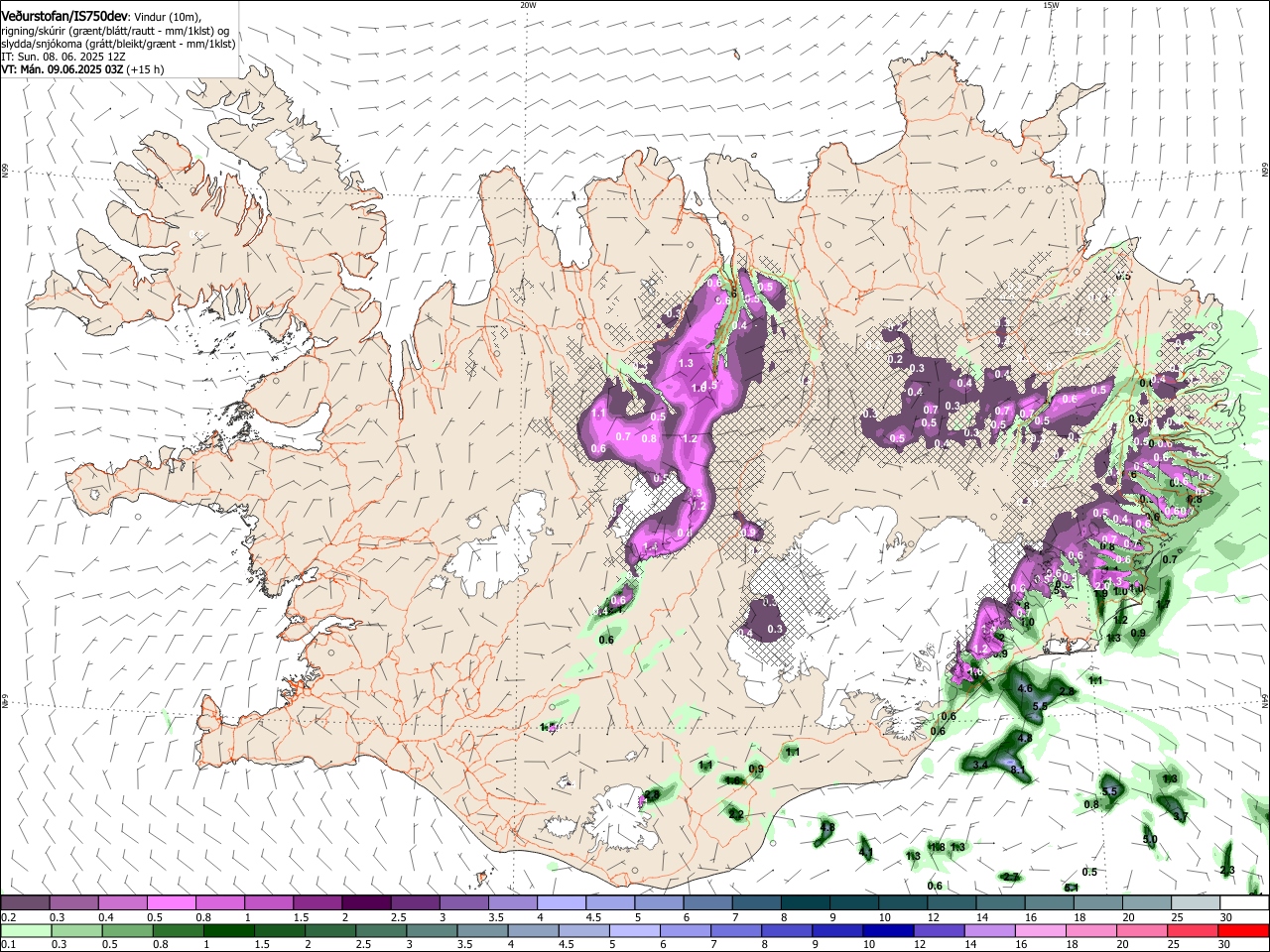This screenshot has height=952, width=1270.
Task: Select the lavender swatch labeled 4 in snow legend
Action: pos(563,903)
